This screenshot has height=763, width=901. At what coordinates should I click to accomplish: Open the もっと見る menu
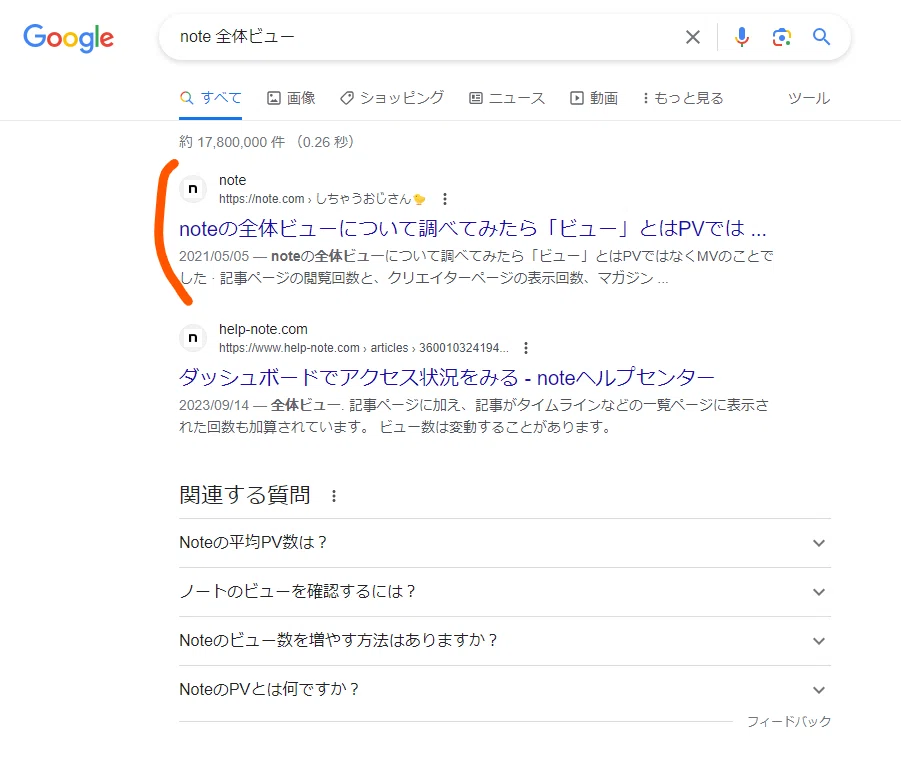point(683,98)
